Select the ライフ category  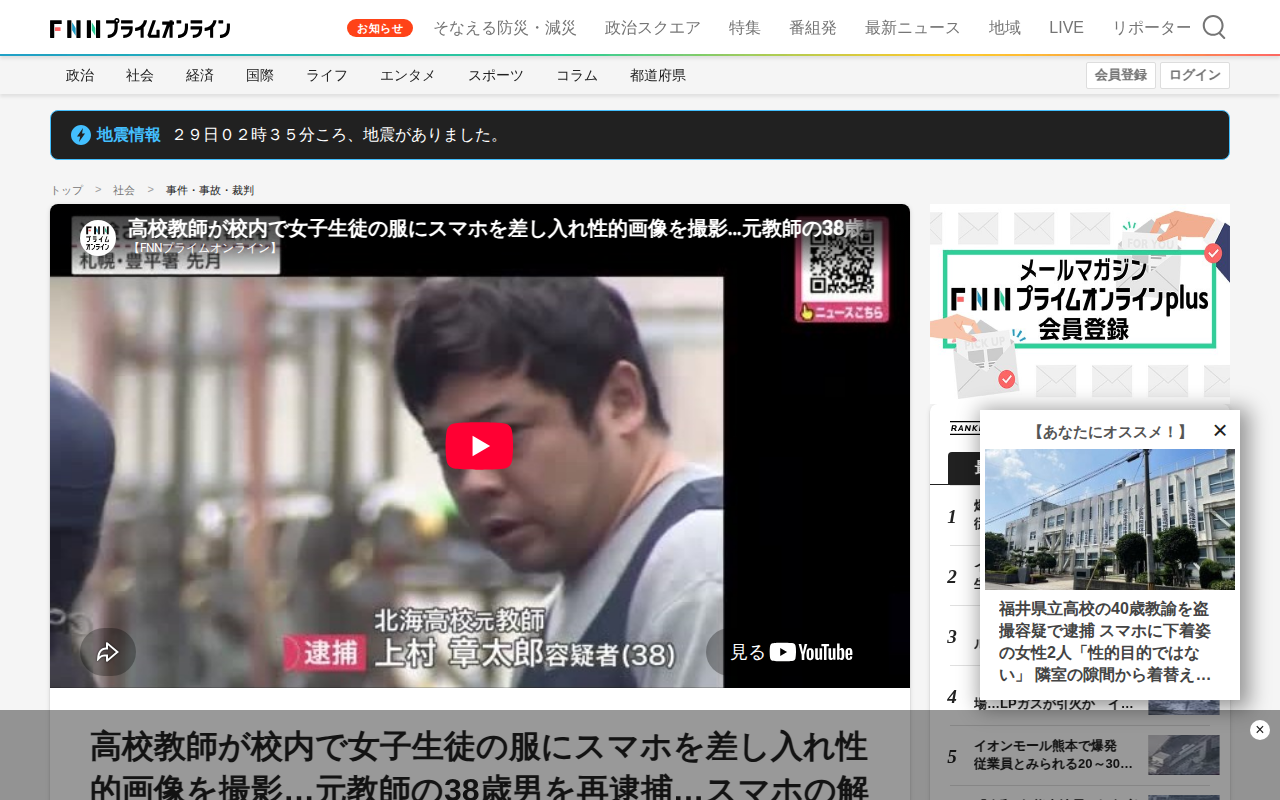click(x=327, y=75)
